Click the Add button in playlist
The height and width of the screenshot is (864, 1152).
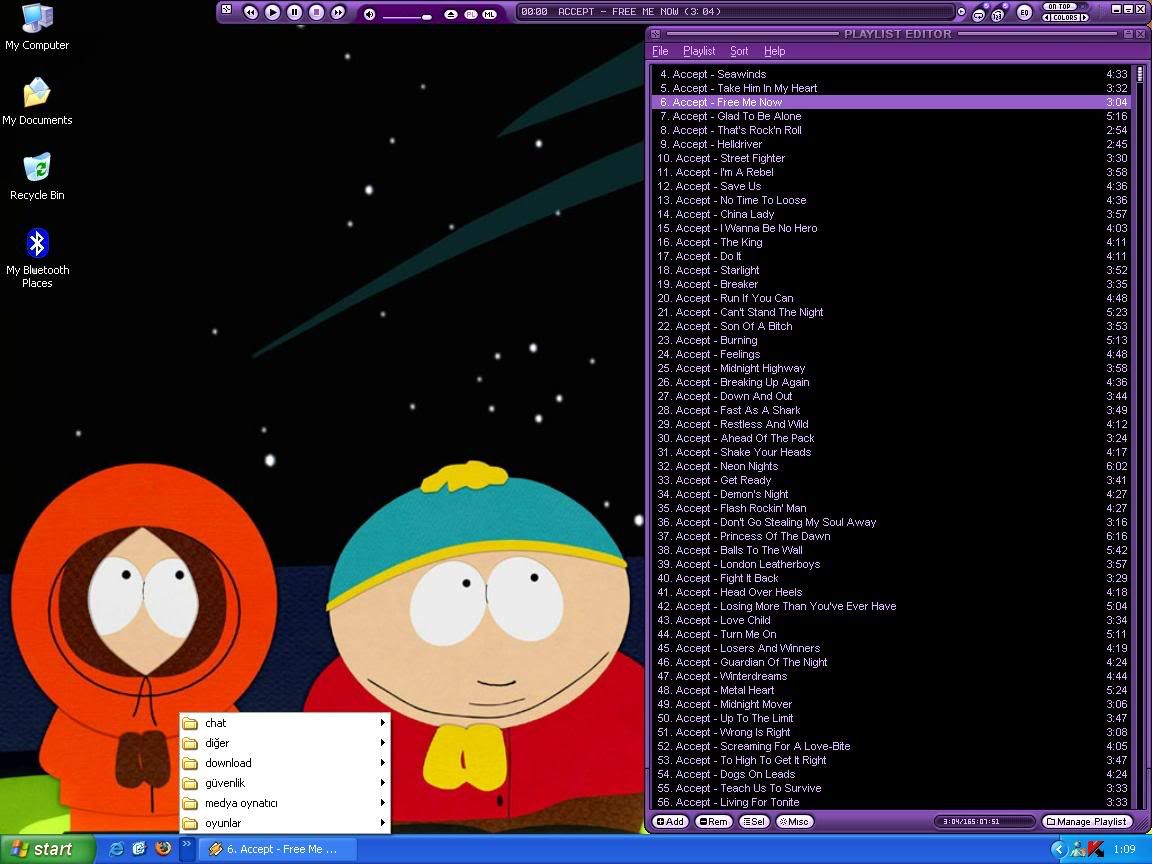click(670, 822)
